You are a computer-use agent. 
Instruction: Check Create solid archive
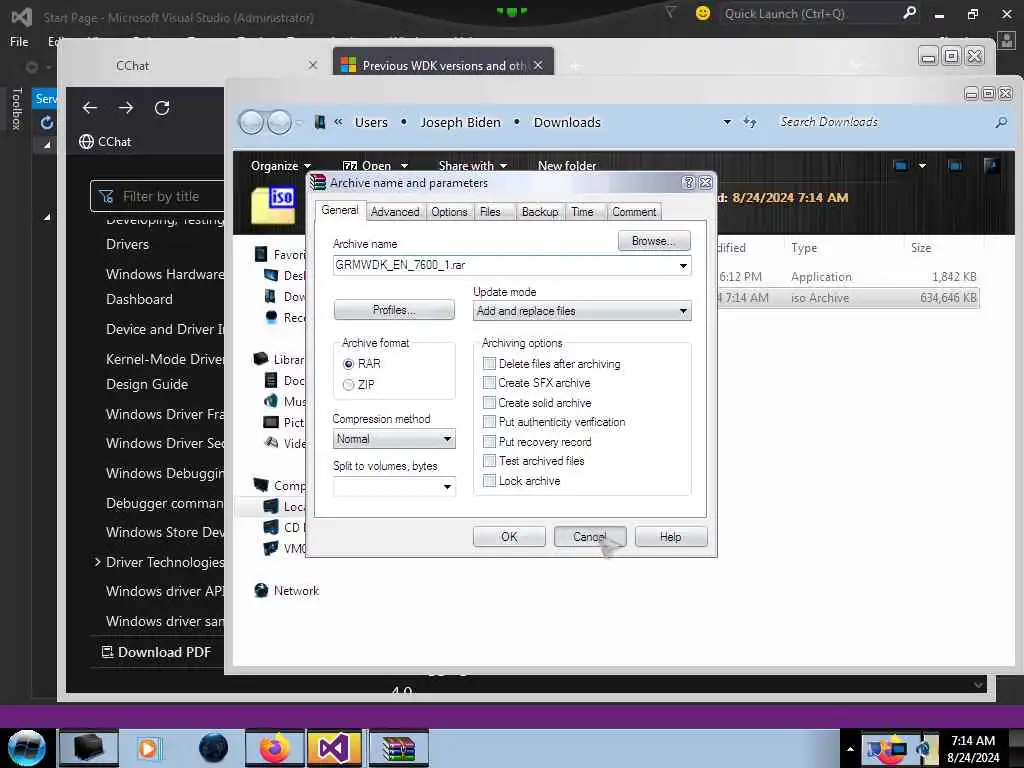click(x=489, y=402)
